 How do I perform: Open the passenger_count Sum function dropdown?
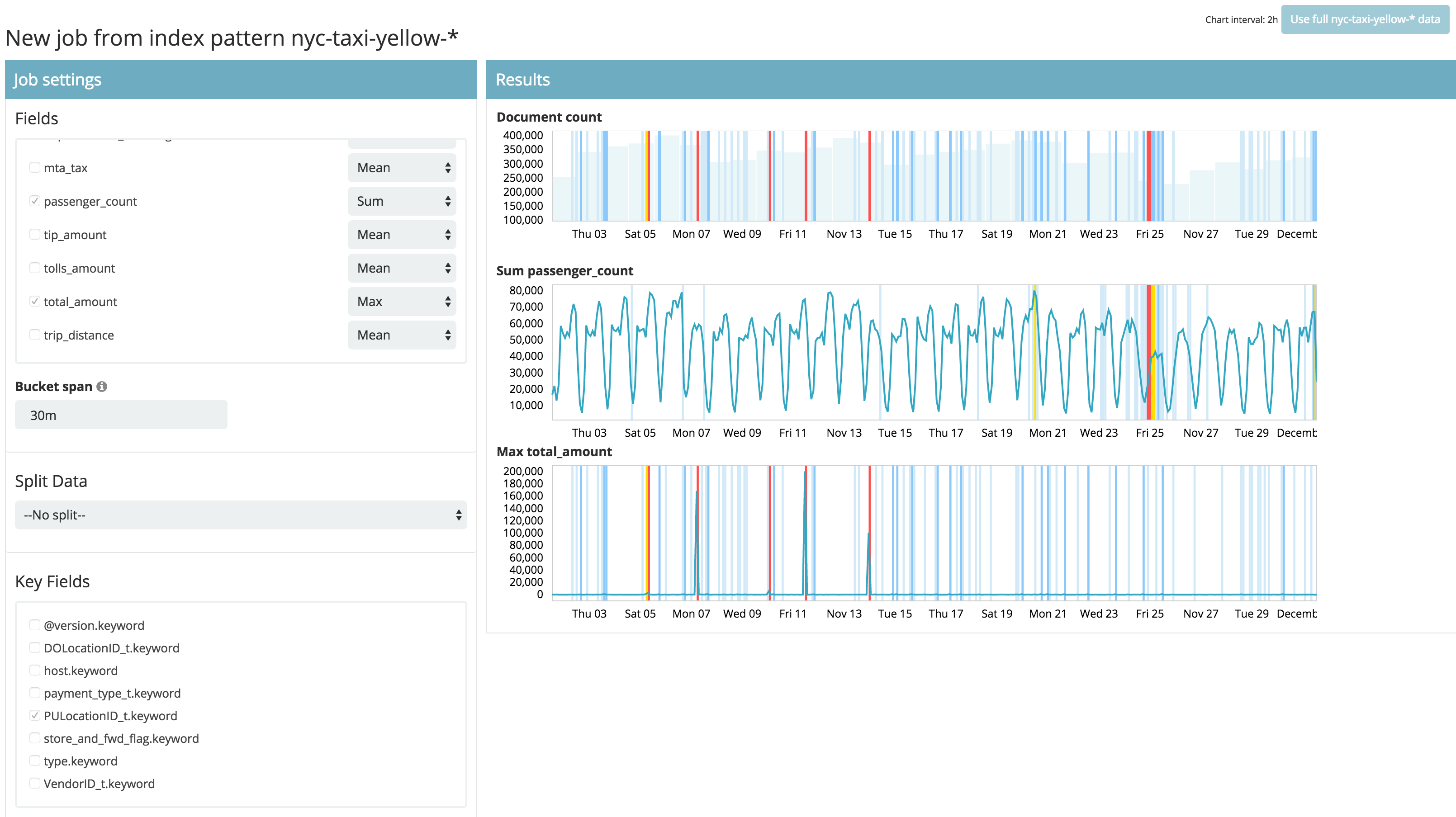402,201
